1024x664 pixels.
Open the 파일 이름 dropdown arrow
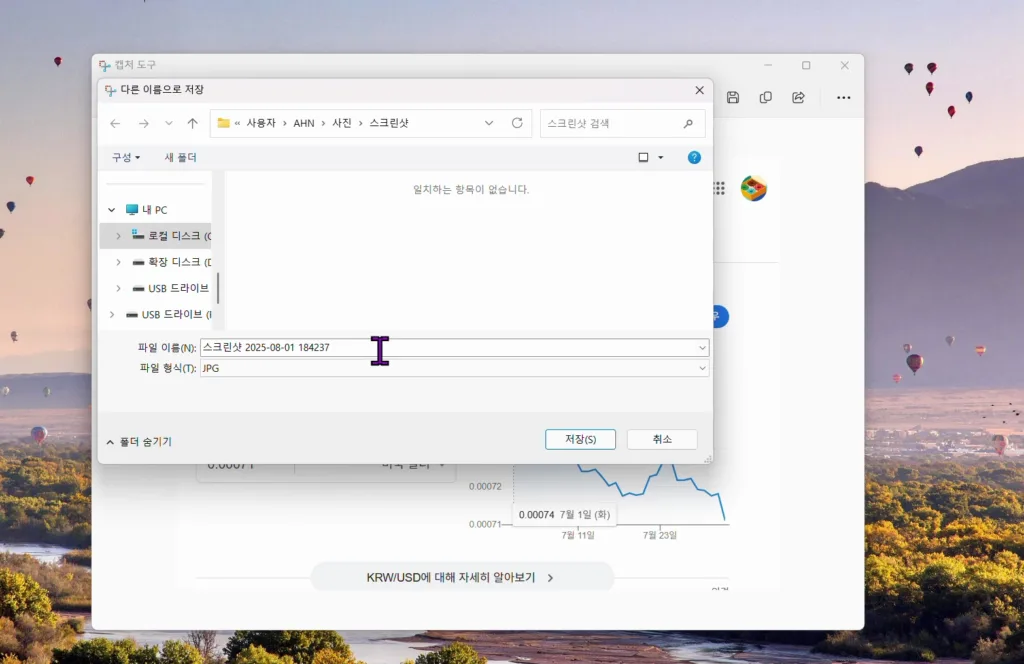(702, 347)
